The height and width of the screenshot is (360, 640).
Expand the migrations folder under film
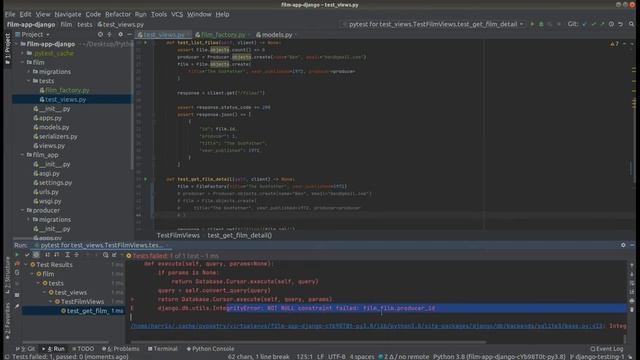click(x=29, y=71)
